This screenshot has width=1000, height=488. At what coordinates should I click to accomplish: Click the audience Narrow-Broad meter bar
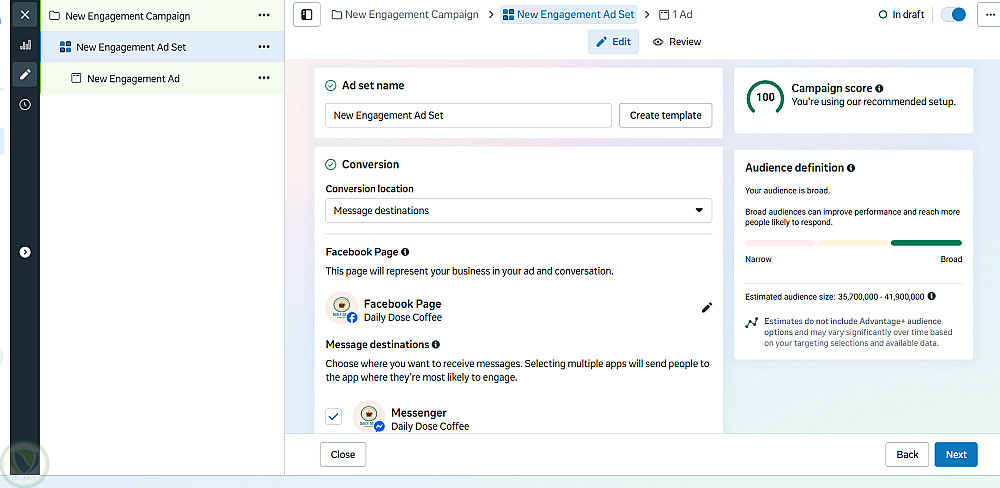(x=853, y=242)
